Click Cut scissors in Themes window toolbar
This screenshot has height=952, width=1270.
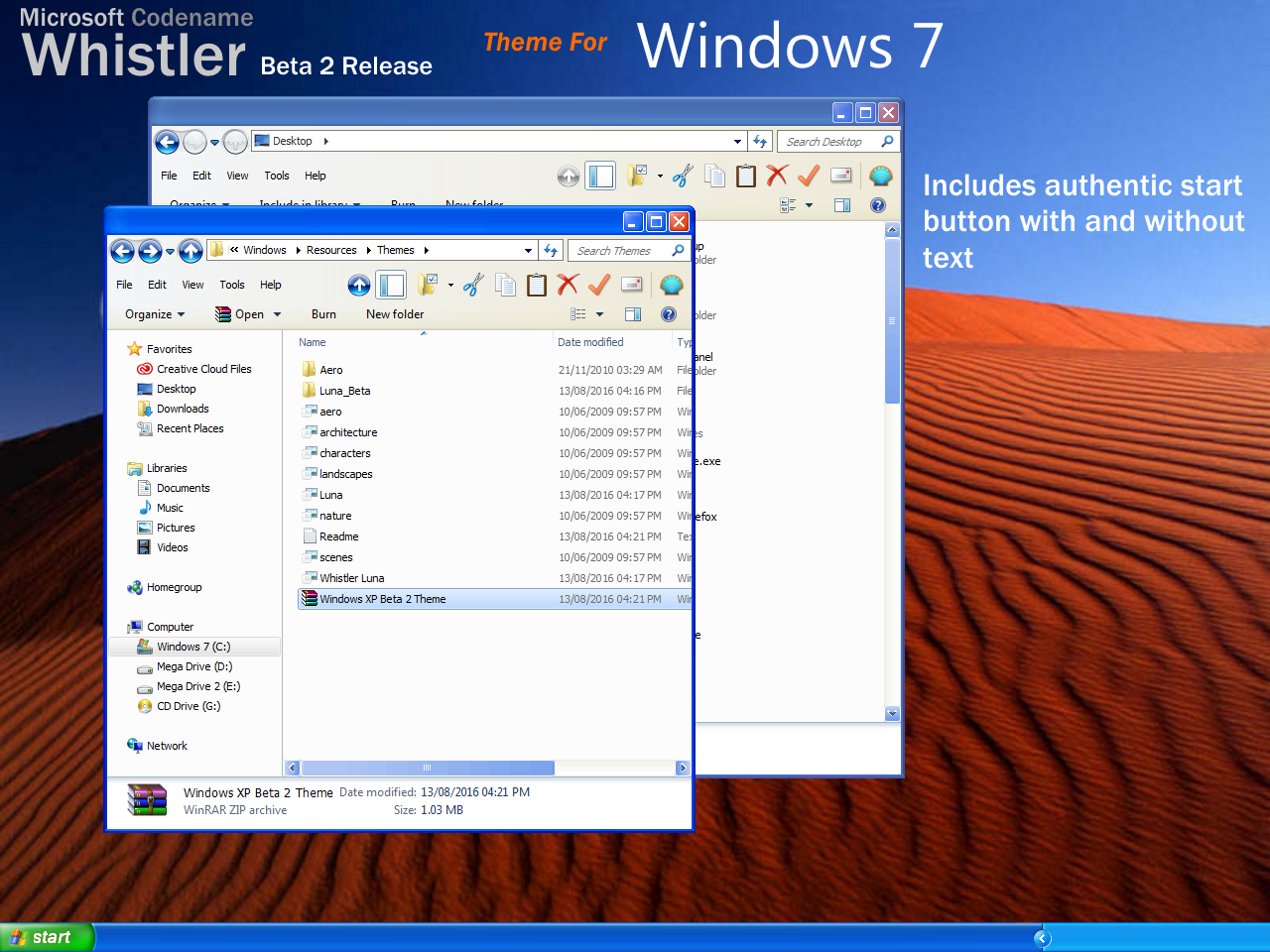(x=473, y=286)
